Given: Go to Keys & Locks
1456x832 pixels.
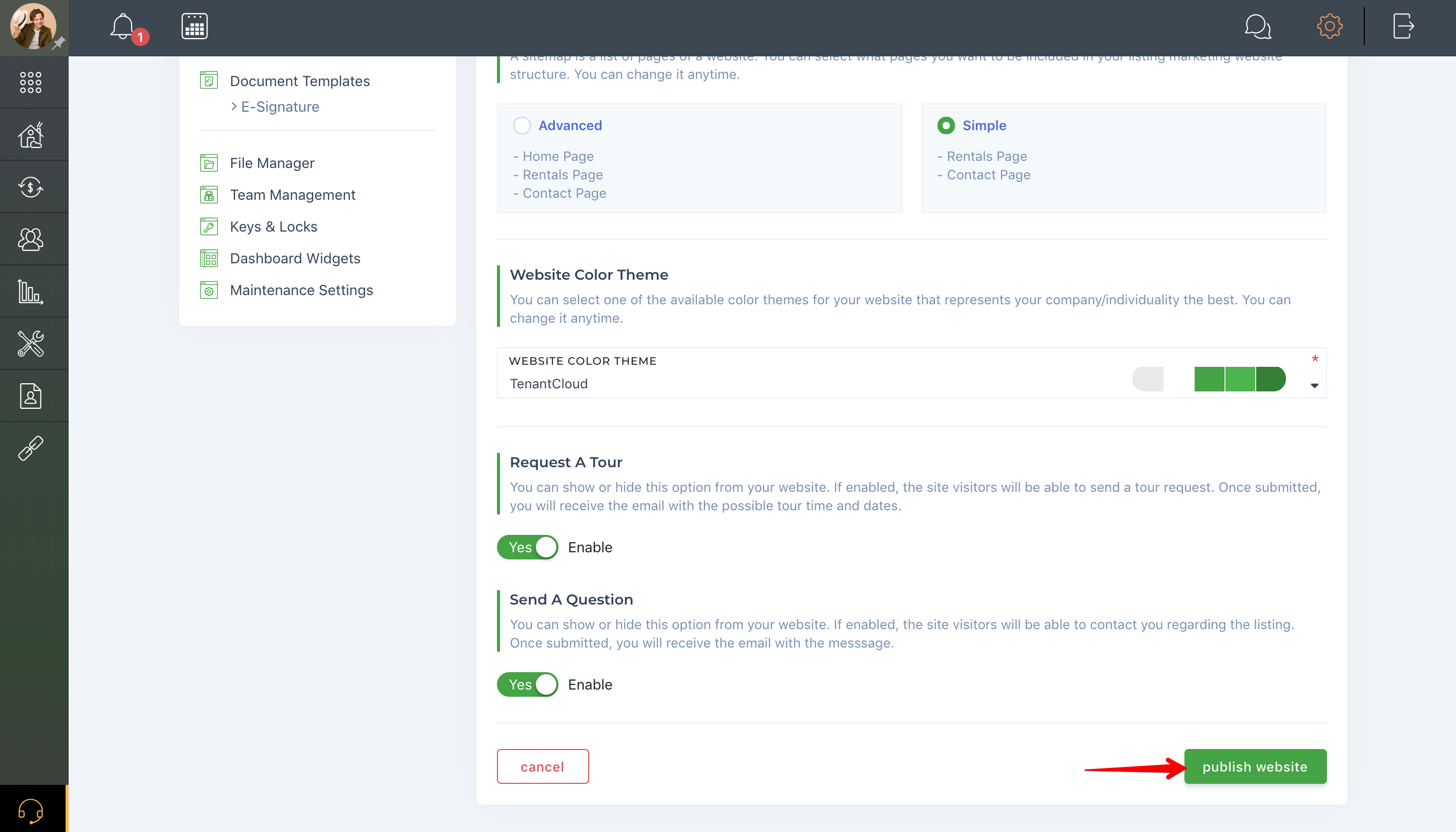Looking at the screenshot, I should coord(274,226).
